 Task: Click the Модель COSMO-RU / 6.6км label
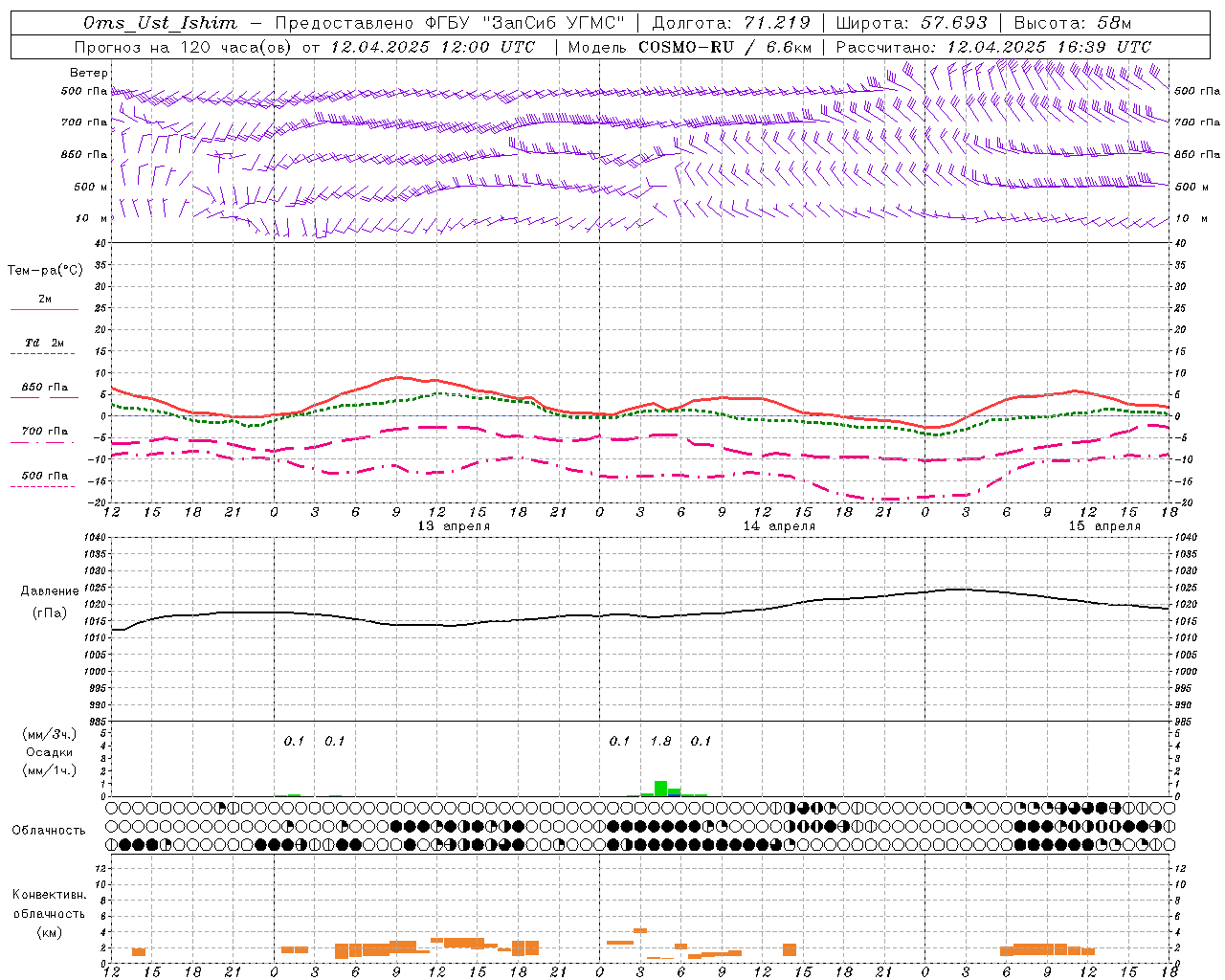(690, 47)
